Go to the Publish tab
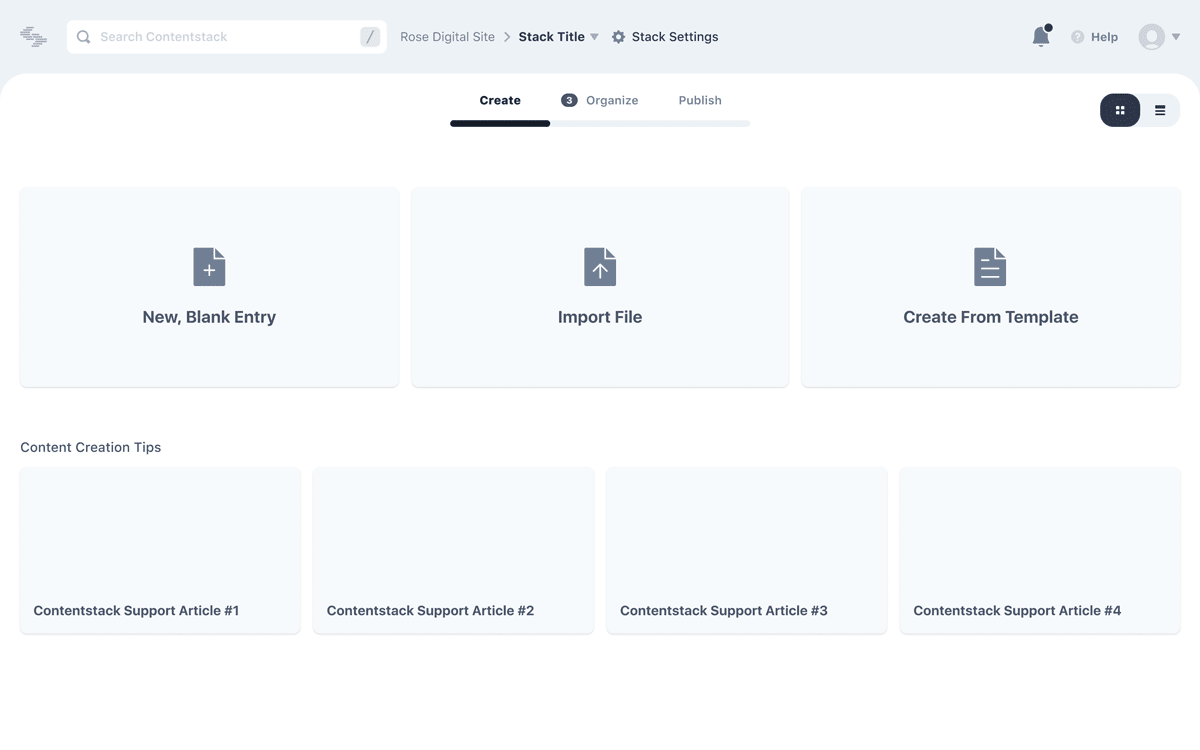Viewport: 1200px width, 750px height. pos(700,100)
